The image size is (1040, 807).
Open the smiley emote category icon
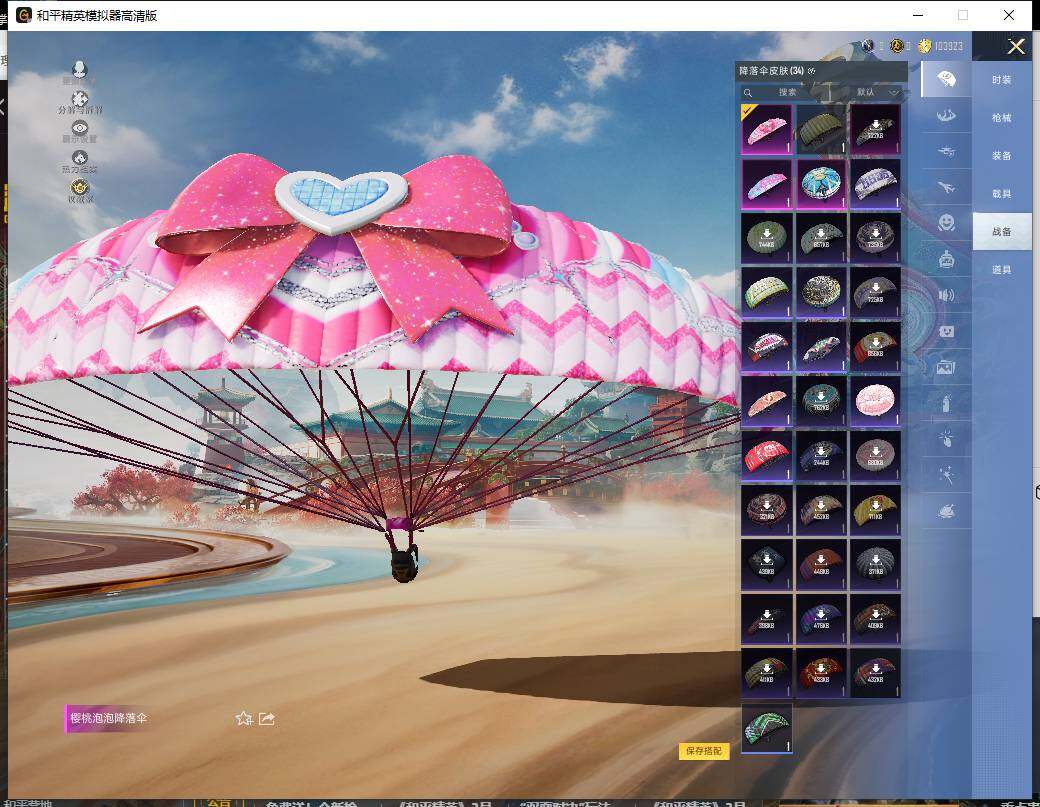(x=946, y=223)
